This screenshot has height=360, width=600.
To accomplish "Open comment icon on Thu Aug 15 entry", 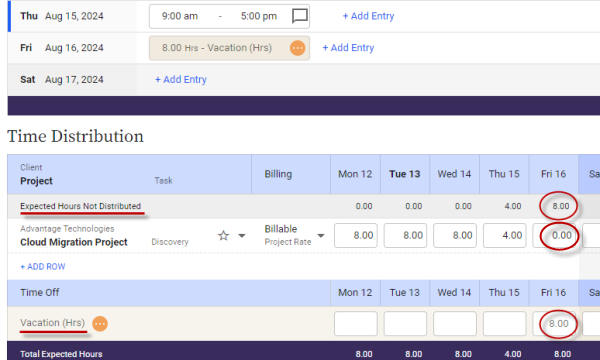I will click(300, 16).
